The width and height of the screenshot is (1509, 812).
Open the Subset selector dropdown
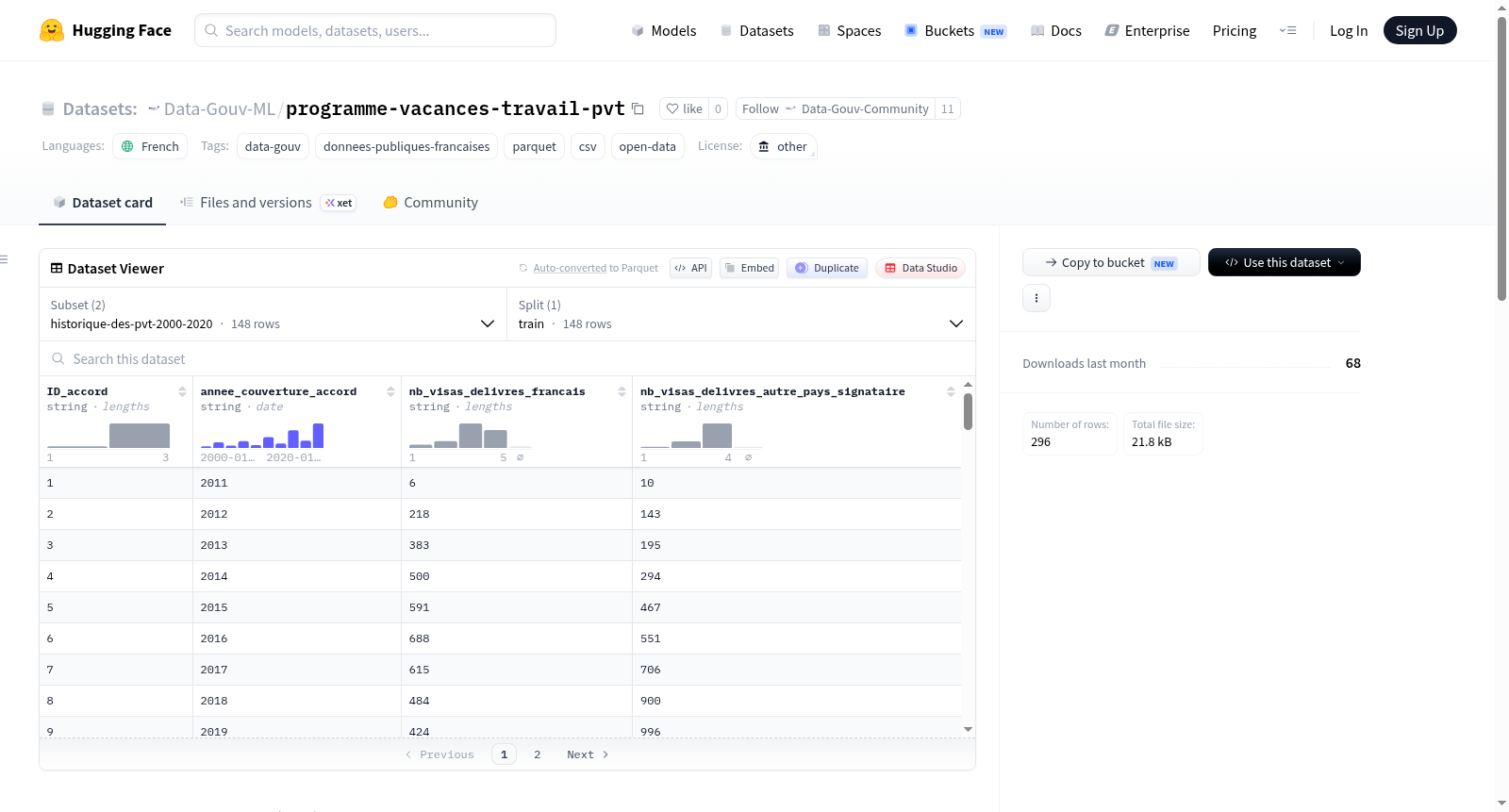(x=273, y=314)
